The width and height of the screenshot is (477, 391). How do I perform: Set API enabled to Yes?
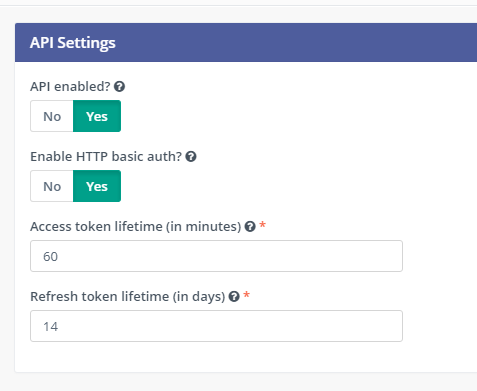97,116
